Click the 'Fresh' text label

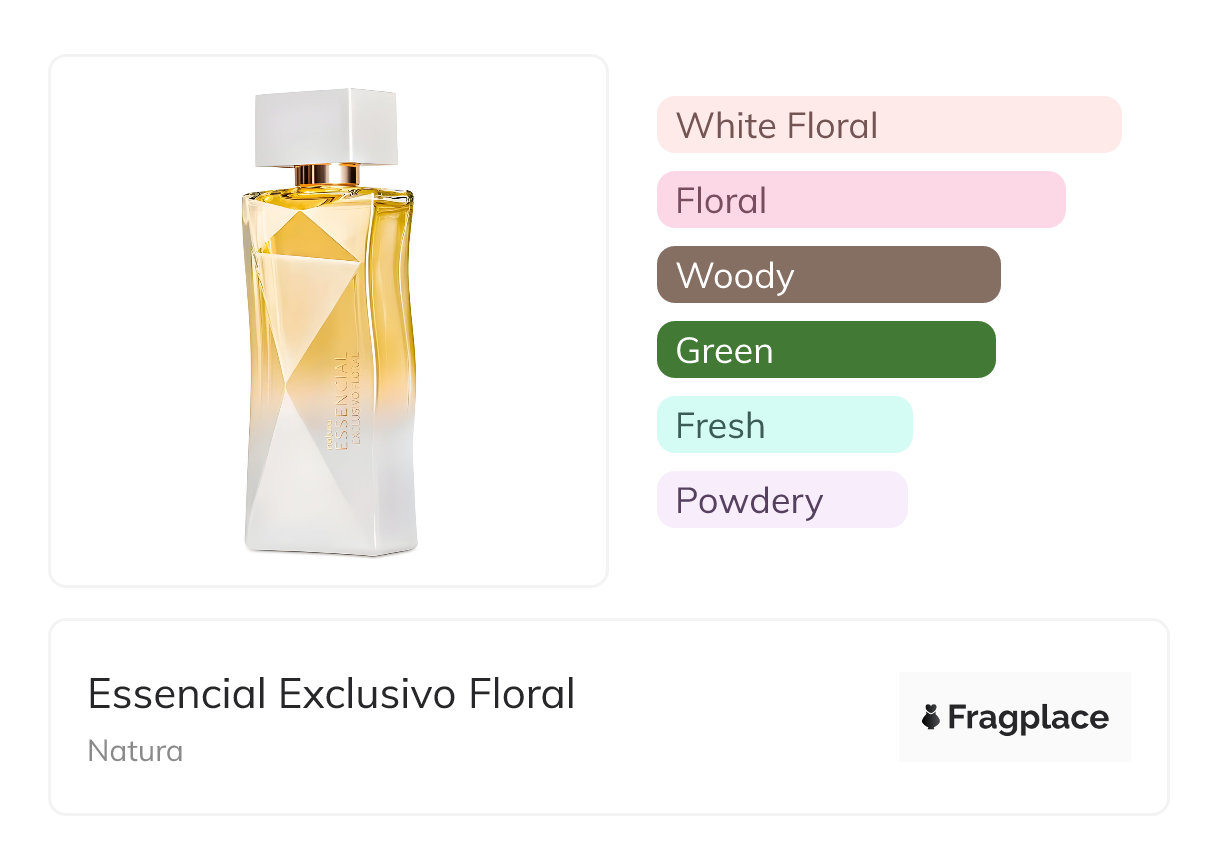click(720, 426)
